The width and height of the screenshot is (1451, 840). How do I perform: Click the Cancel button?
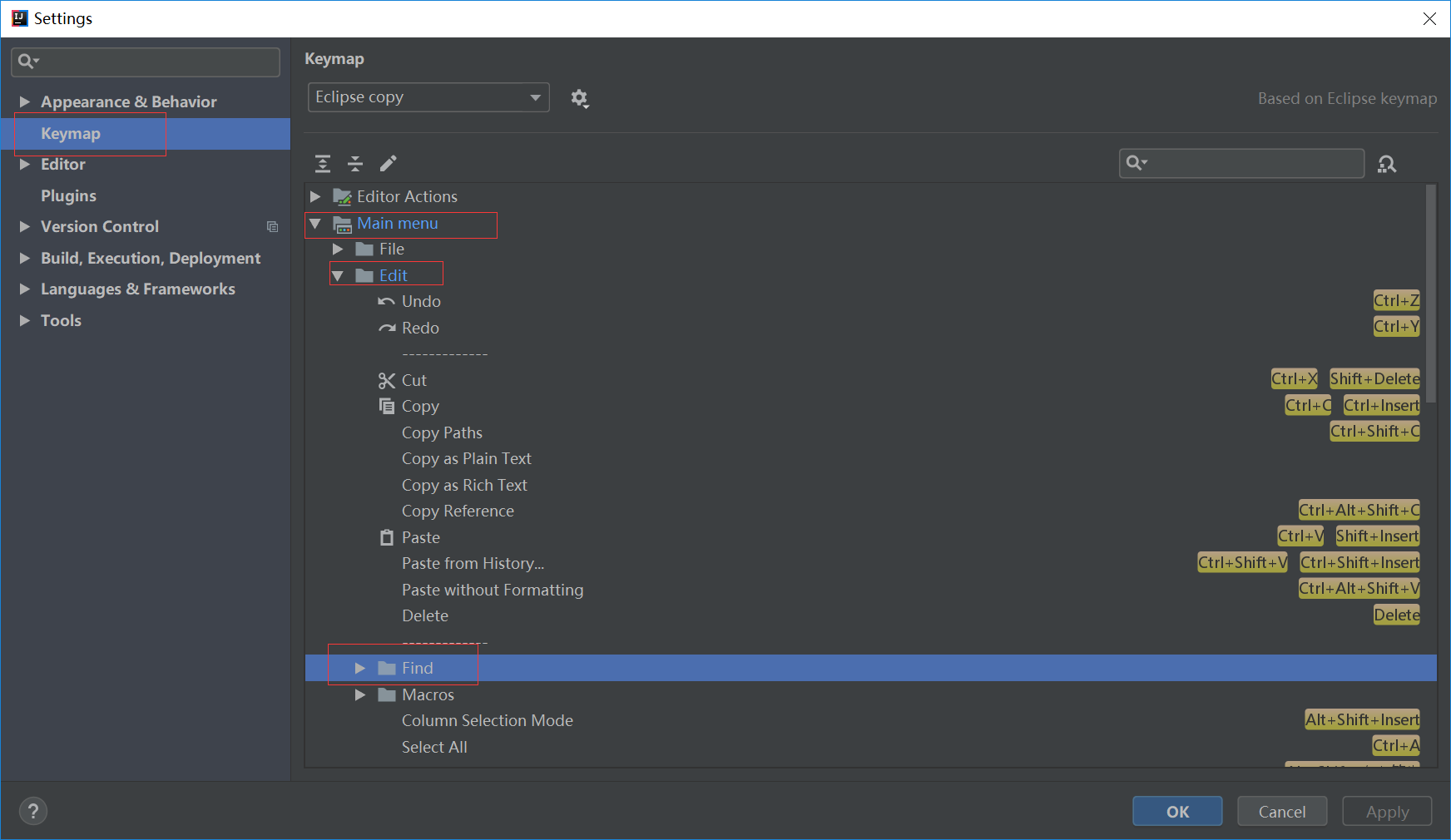pos(1282,811)
